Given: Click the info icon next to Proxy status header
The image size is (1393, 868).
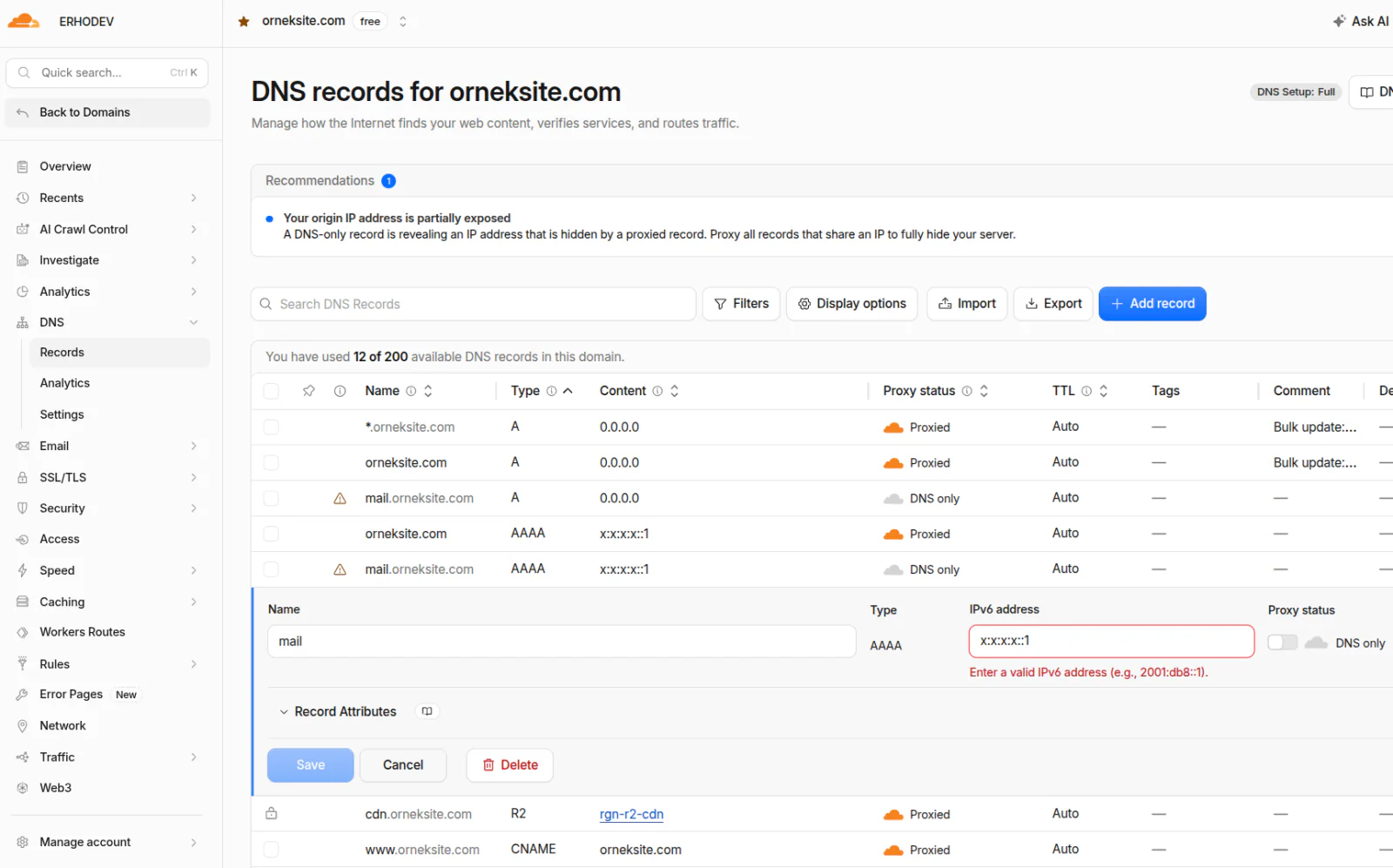Looking at the screenshot, I should (966, 391).
